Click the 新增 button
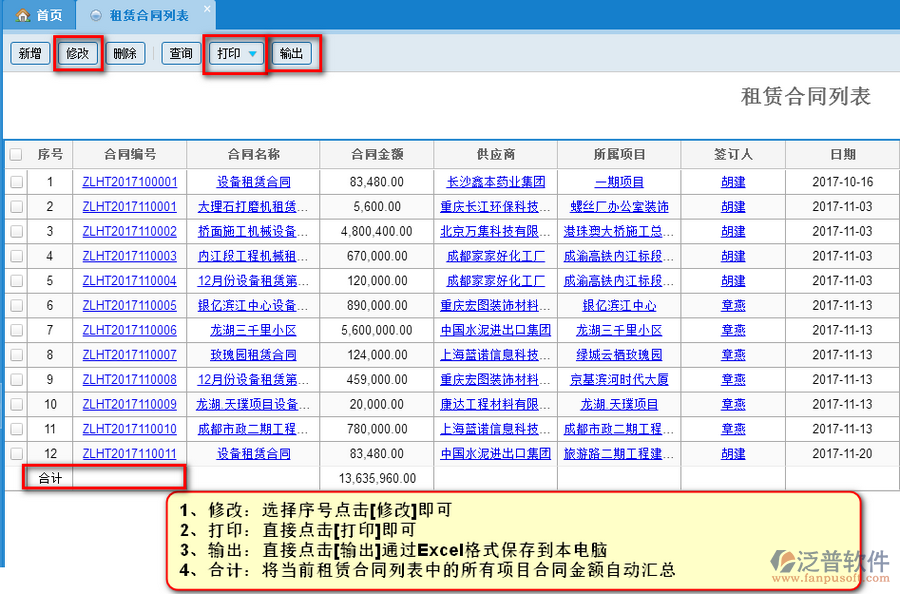The height and width of the screenshot is (594, 900). [x=29, y=54]
